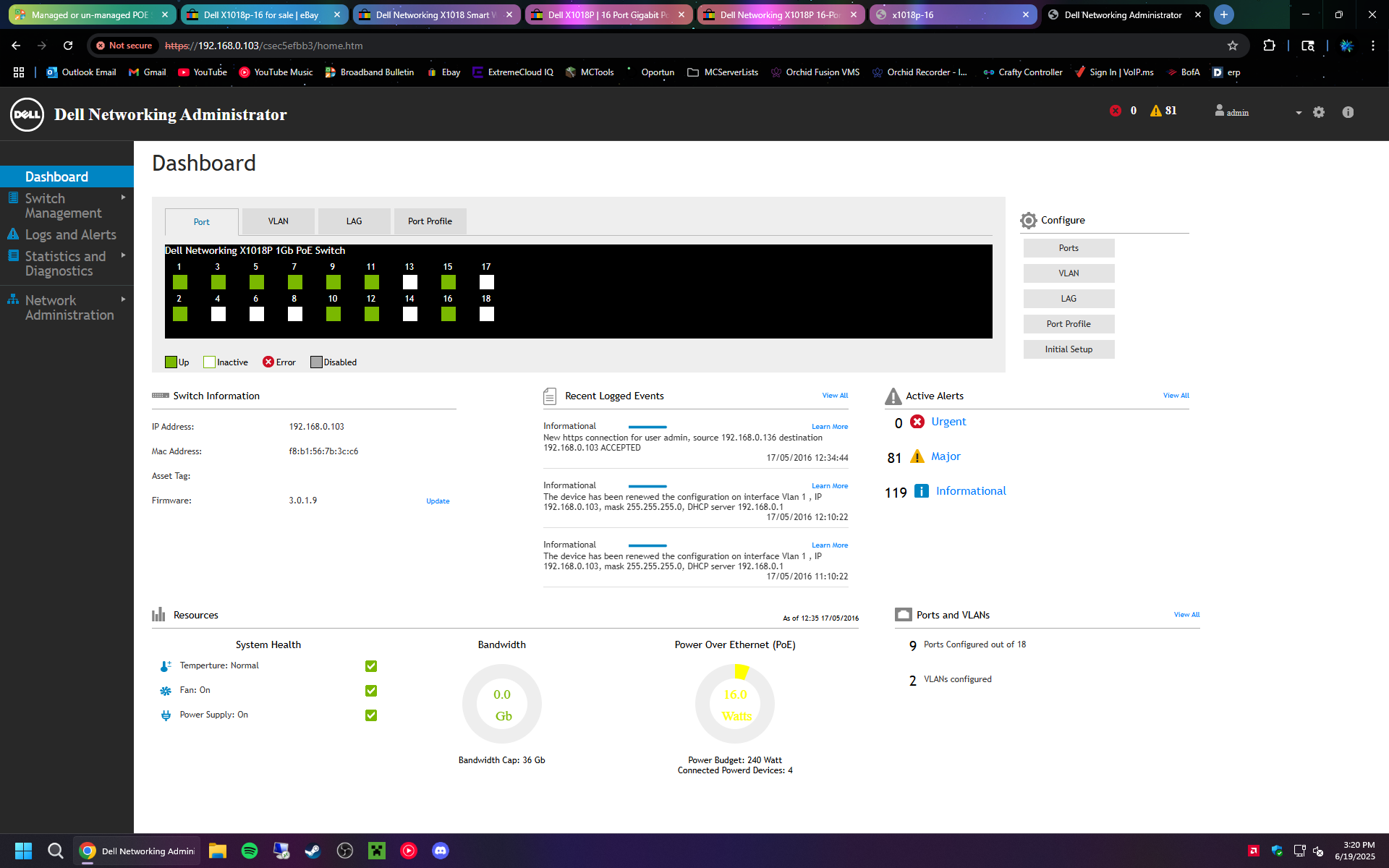The width and height of the screenshot is (1389, 868).
Task: Click Initial Setup button
Action: pos(1069,349)
